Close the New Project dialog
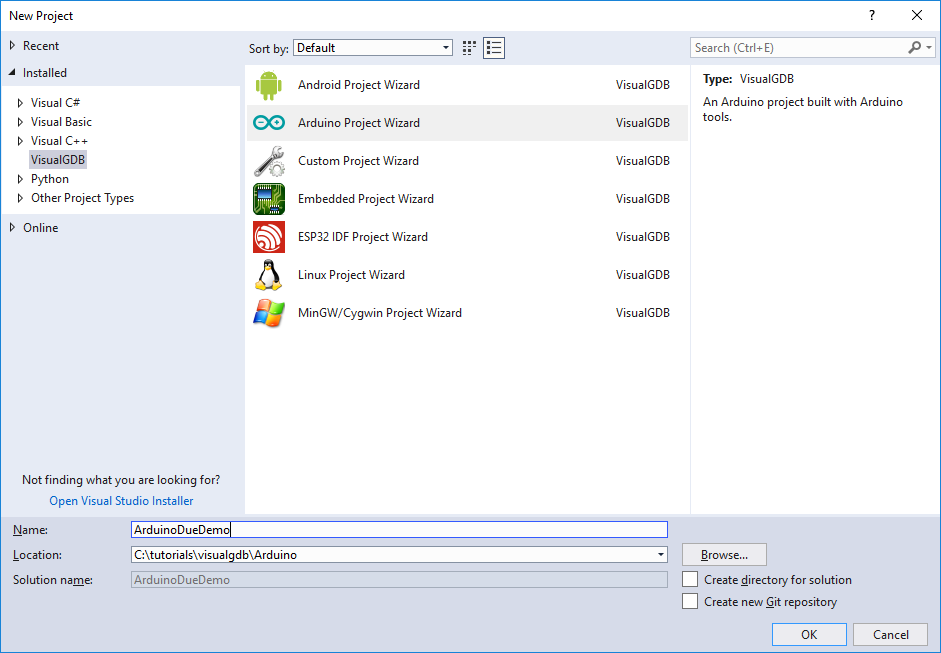 pyautogui.click(x=916, y=16)
